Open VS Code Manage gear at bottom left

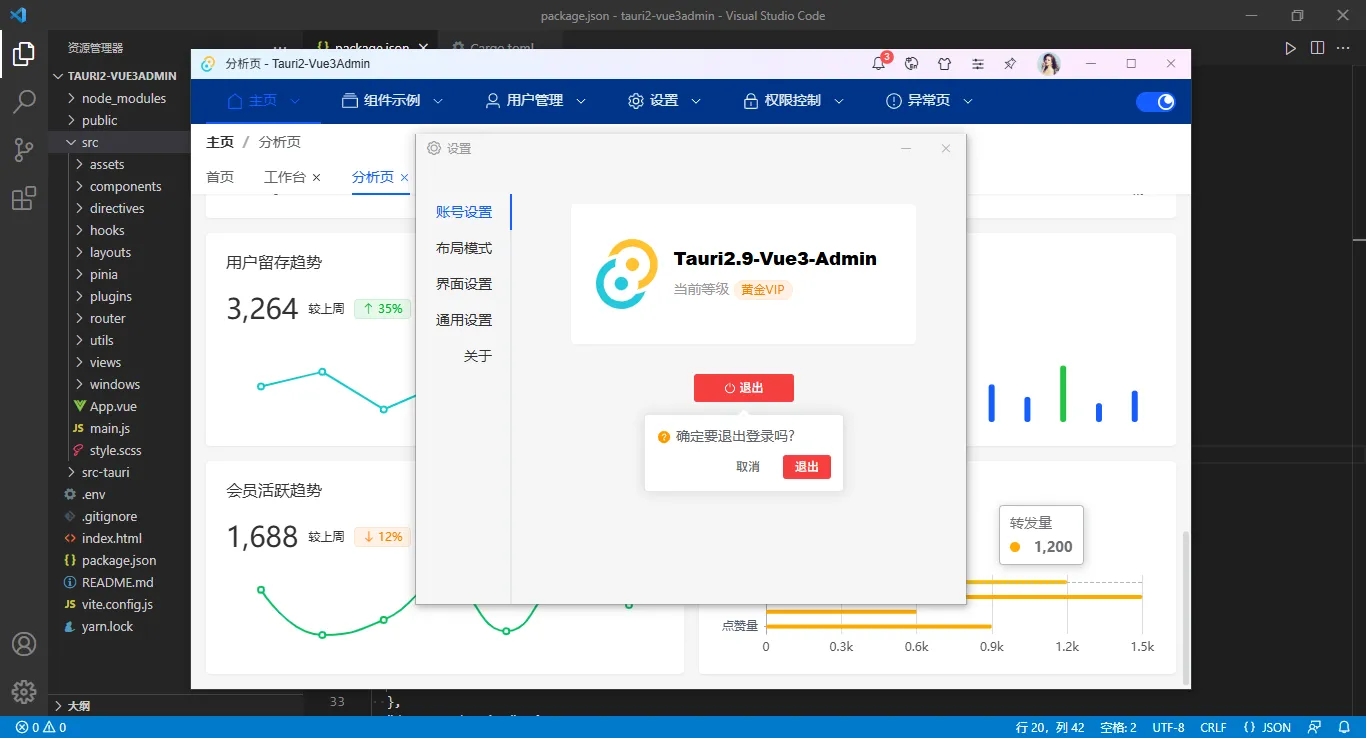pyautogui.click(x=23, y=691)
